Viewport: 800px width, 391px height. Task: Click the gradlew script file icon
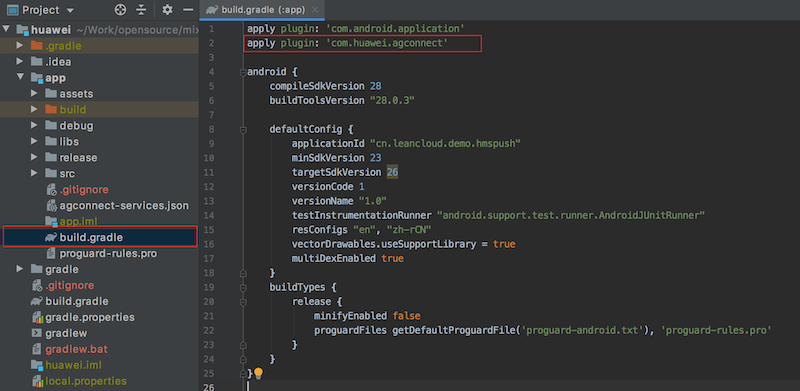pyautogui.click(x=36, y=333)
